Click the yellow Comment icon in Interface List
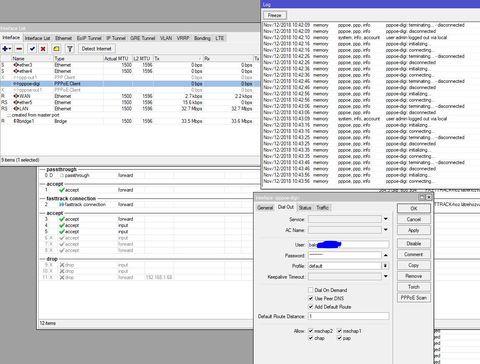This screenshot has height=364, width=480. 56,49
